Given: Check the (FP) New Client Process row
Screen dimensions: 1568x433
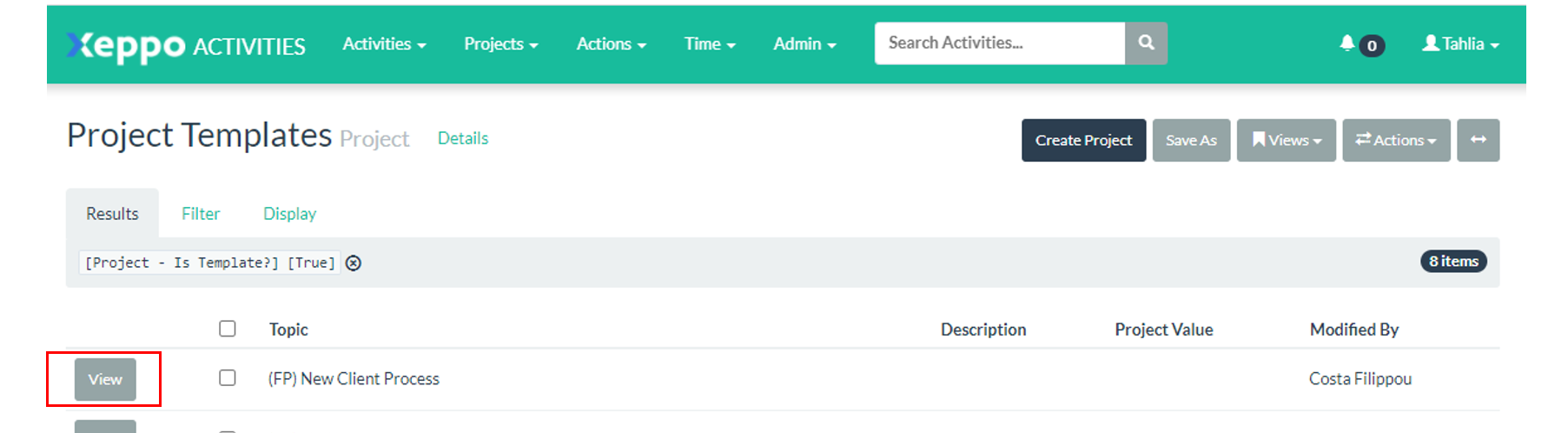Looking at the screenshot, I should click(x=228, y=378).
